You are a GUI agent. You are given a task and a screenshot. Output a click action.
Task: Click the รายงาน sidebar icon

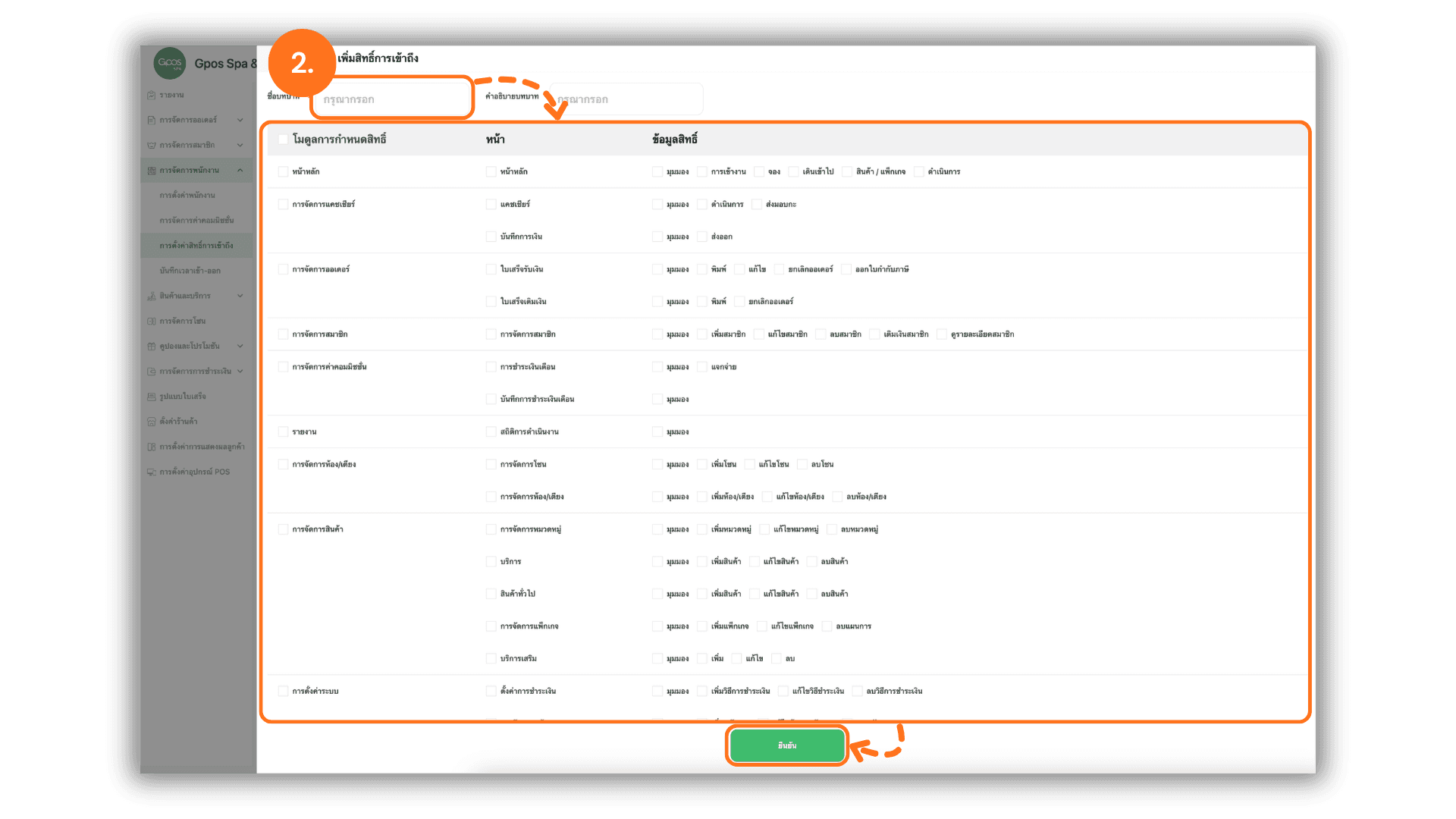point(152,95)
